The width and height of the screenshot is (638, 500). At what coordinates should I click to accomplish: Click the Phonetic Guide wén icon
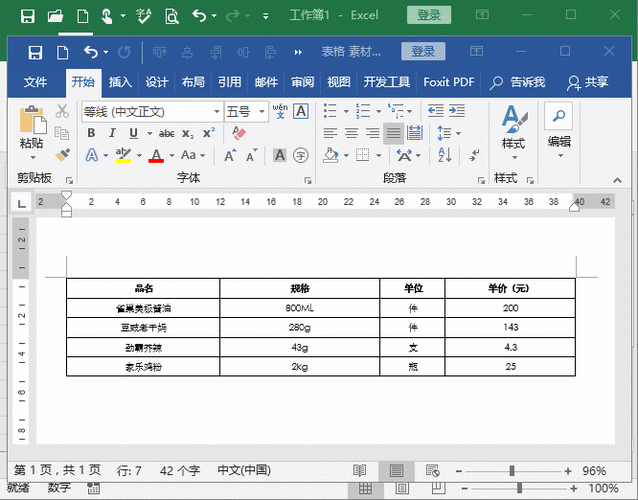point(280,111)
